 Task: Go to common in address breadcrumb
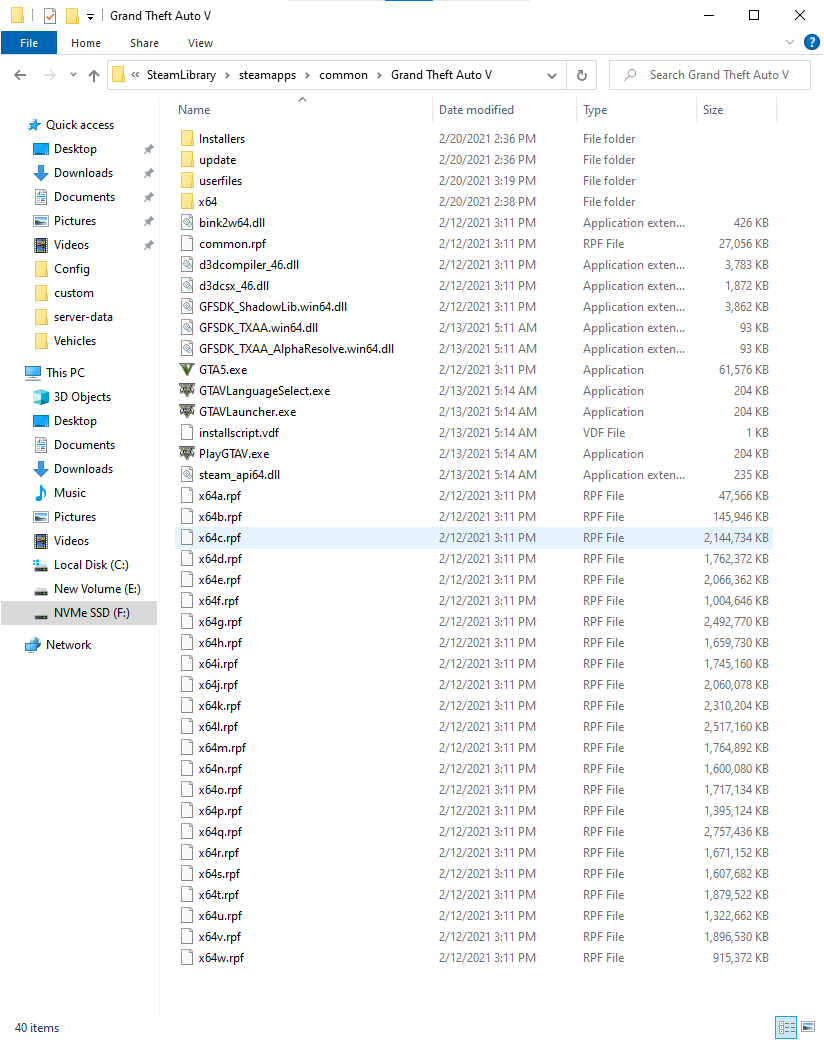[x=343, y=75]
